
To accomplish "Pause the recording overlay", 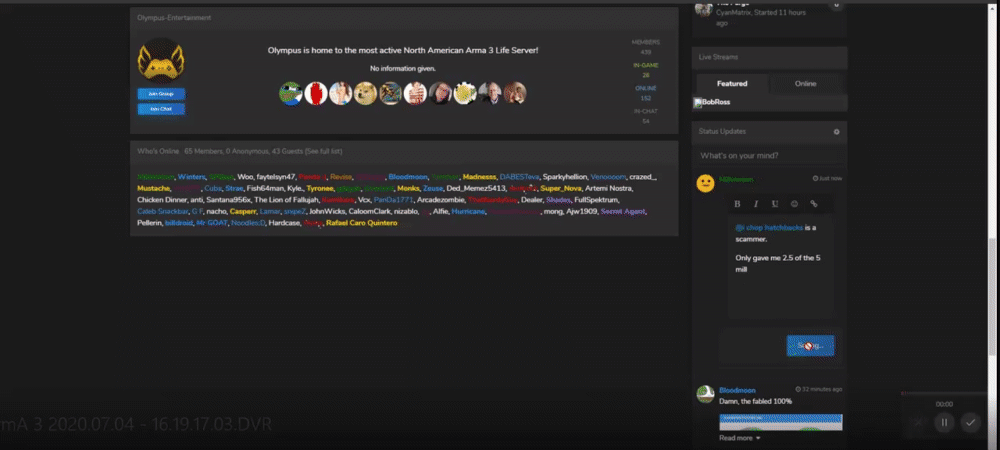I will coord(945,422).
